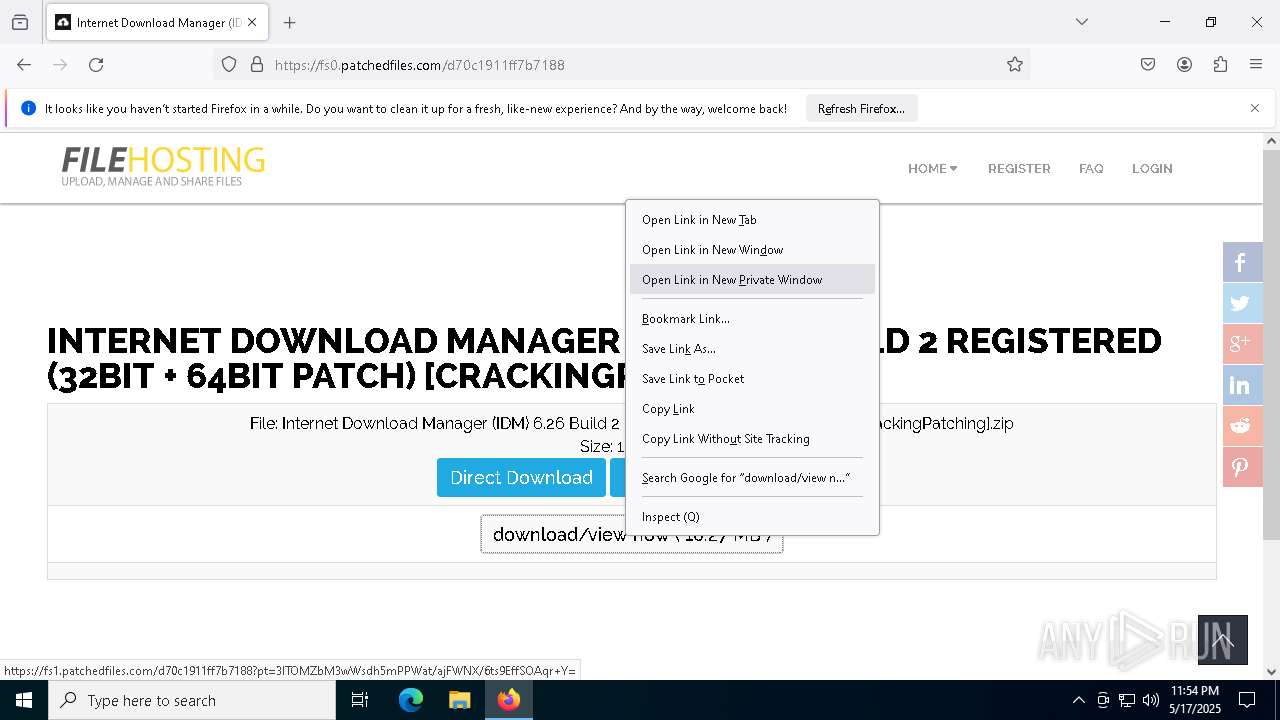Screen dimensions: 1280x720
Task: Open the notification center icon
Action: pos(1247,700)
